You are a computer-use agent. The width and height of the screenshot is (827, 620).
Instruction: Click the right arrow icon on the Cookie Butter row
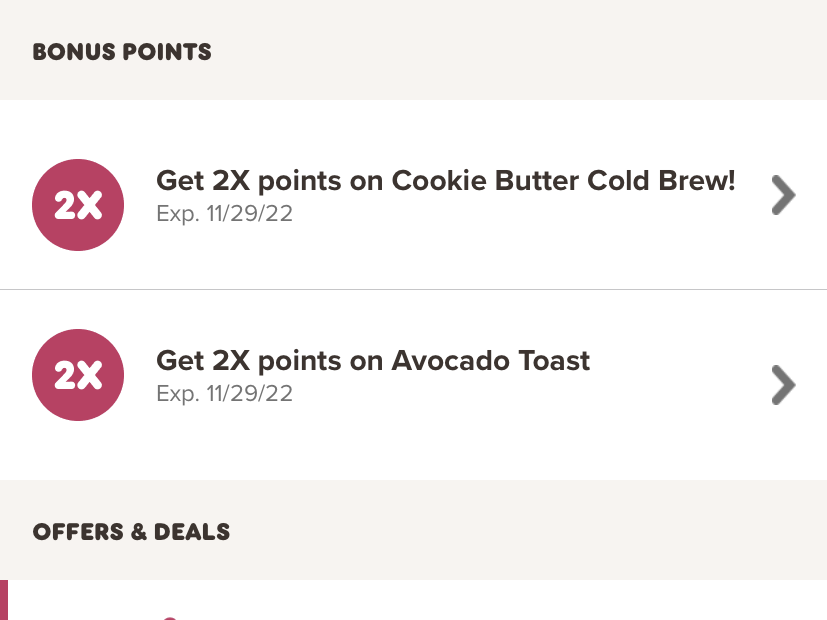coord(783,194)
